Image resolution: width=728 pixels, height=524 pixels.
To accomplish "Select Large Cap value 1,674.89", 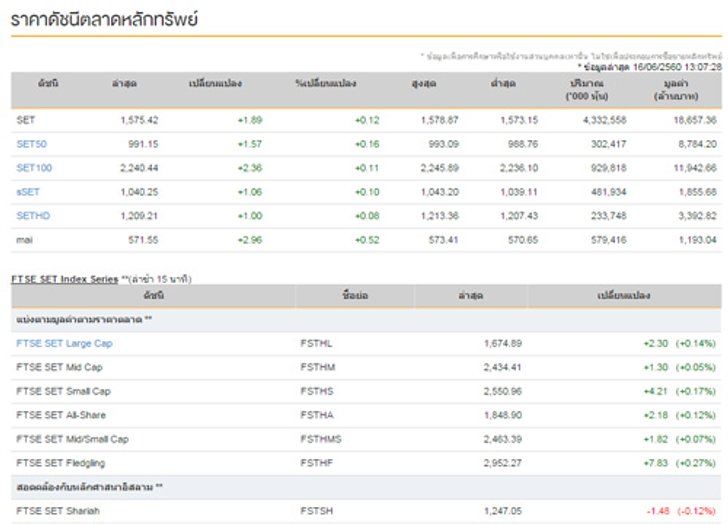I will 503,343.
